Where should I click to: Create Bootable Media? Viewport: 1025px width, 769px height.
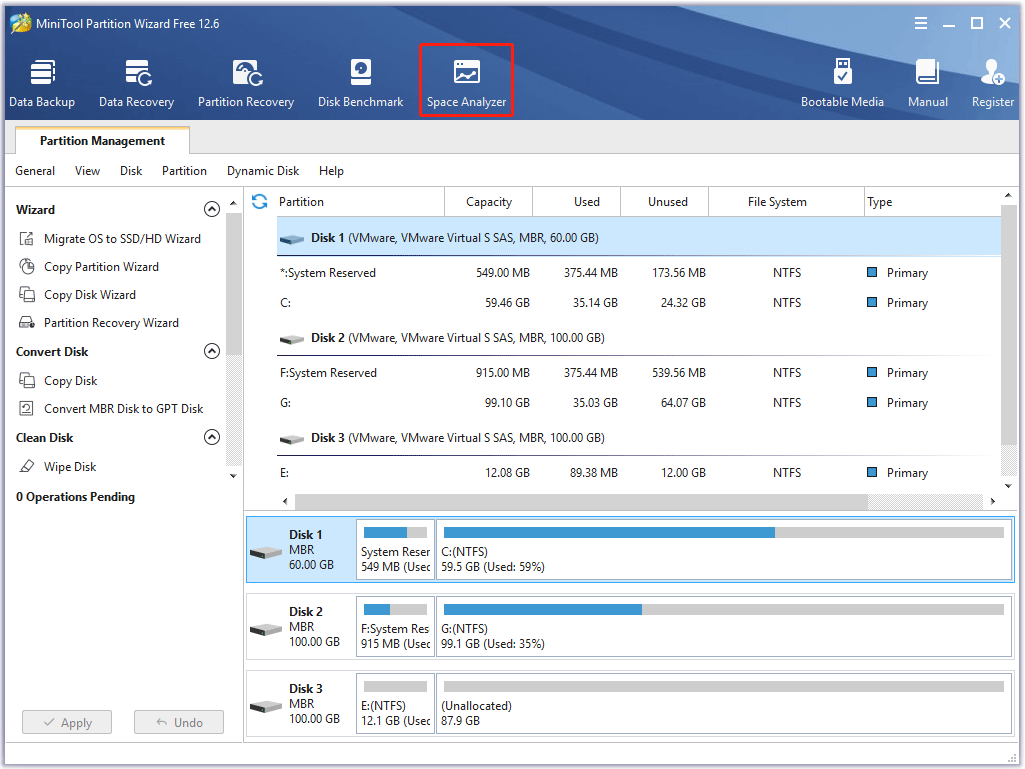tap(842, 83)
